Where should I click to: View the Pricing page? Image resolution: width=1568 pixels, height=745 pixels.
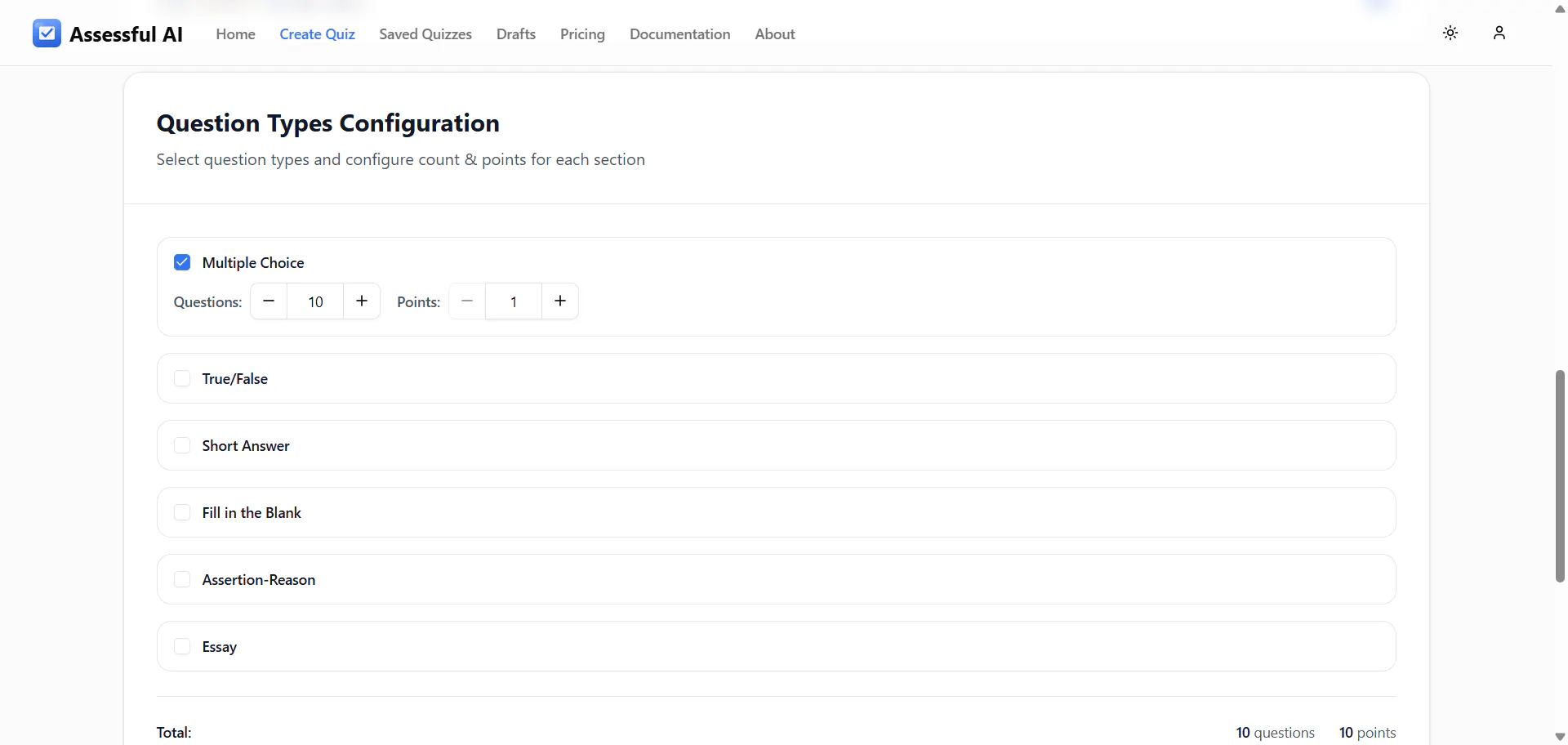pos(582,34)
